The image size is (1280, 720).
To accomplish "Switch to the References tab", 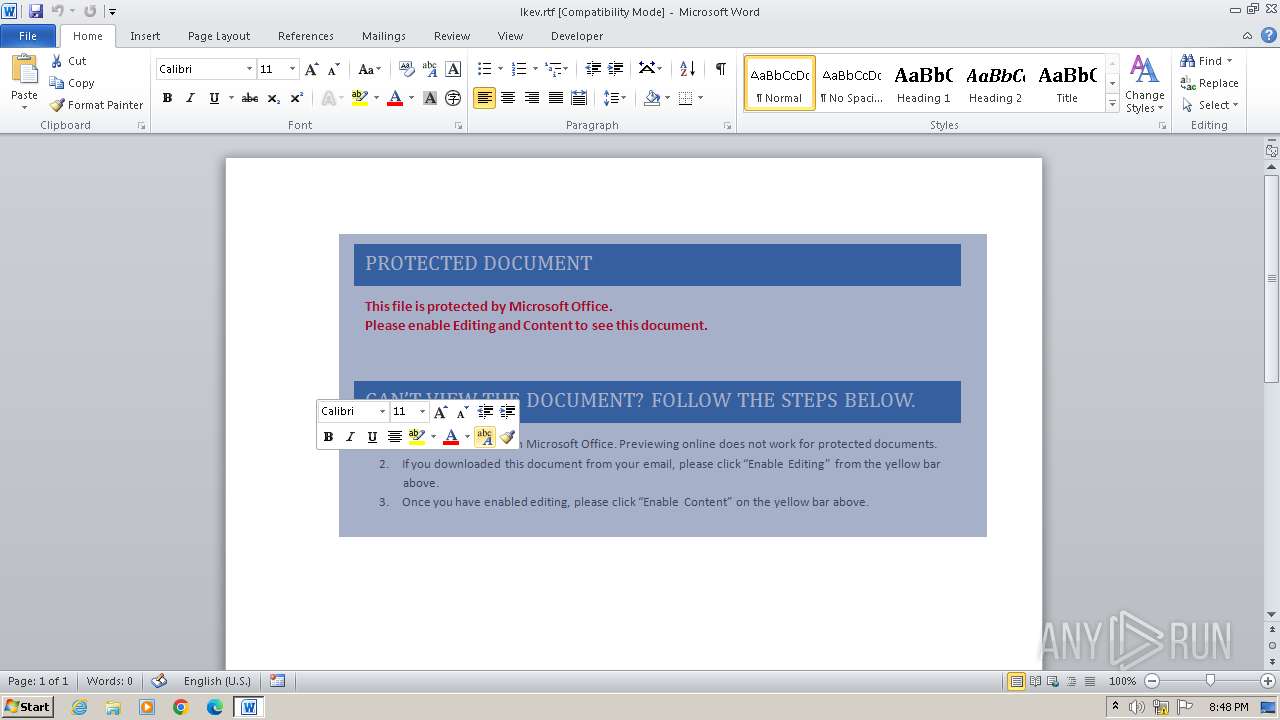I will click(x=306, y=36).
